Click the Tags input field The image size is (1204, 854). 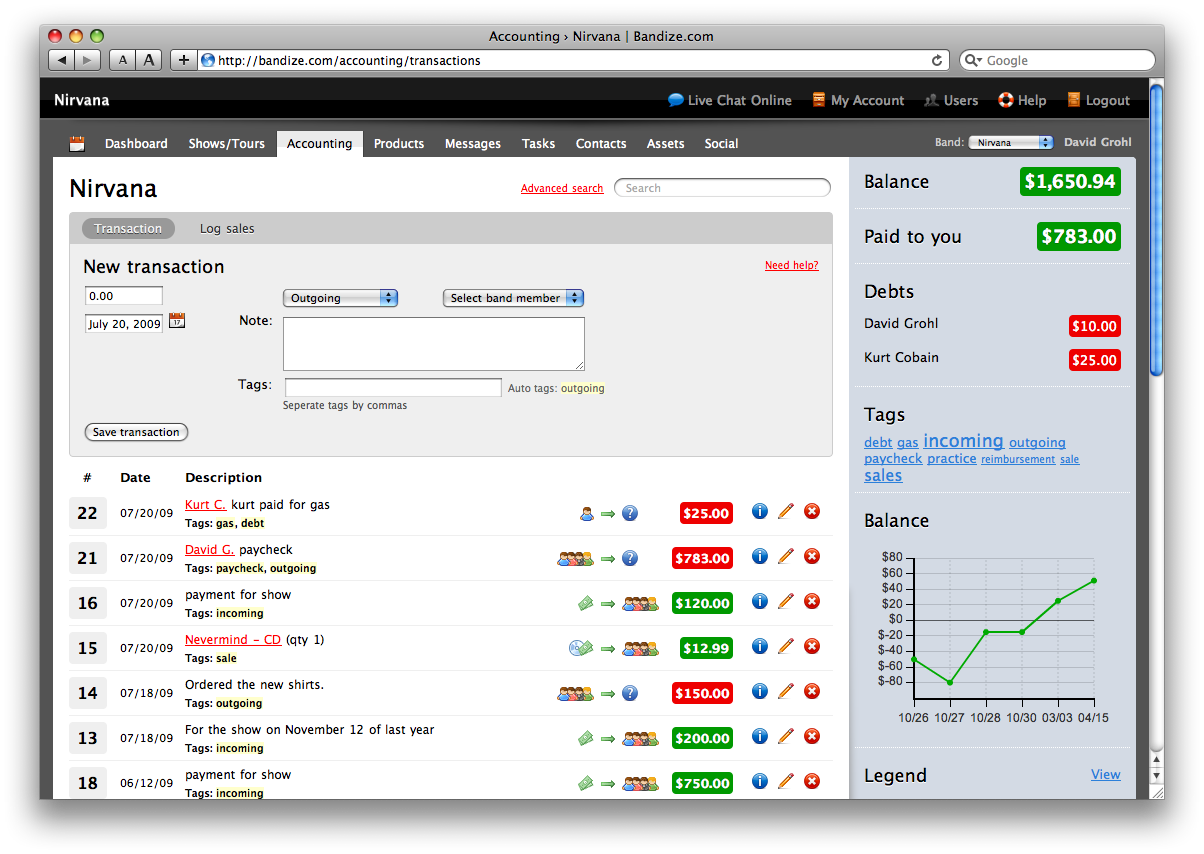393,388
